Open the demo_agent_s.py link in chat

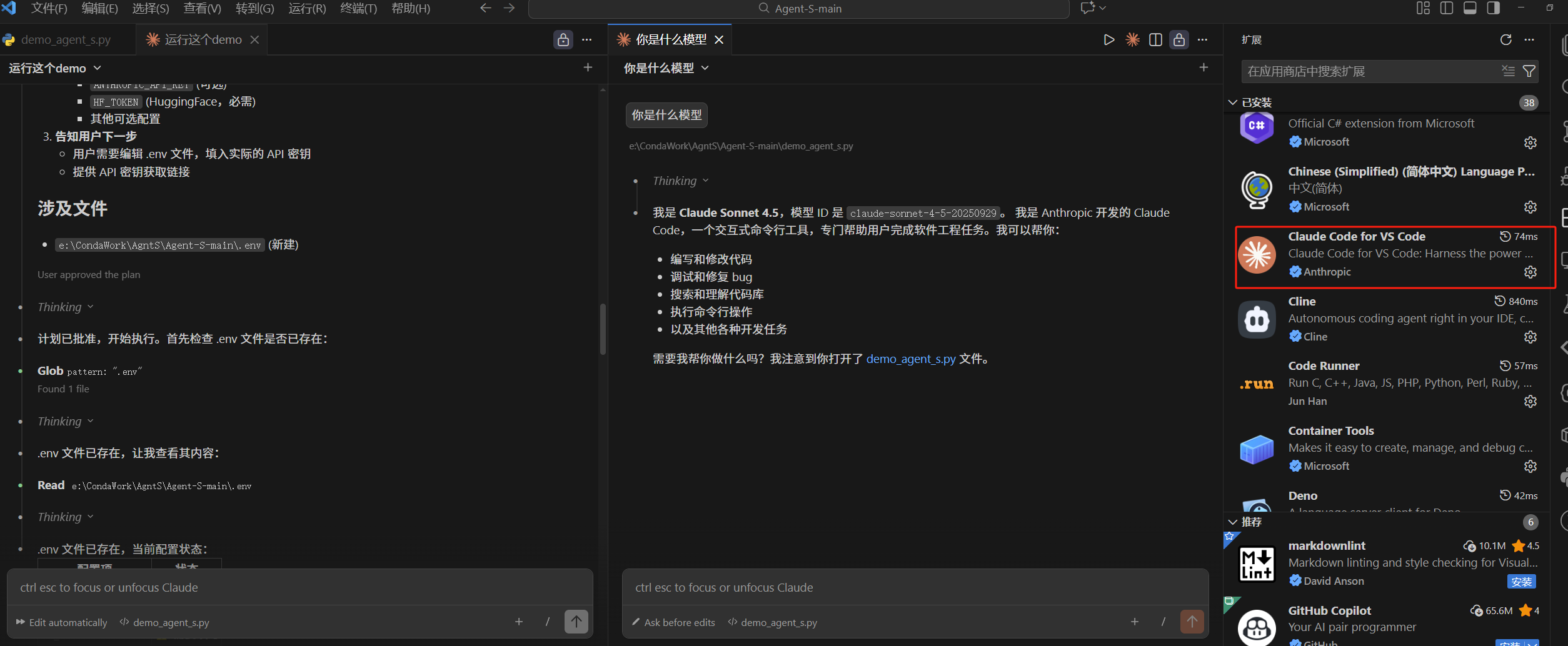click(x=911, y=359)
